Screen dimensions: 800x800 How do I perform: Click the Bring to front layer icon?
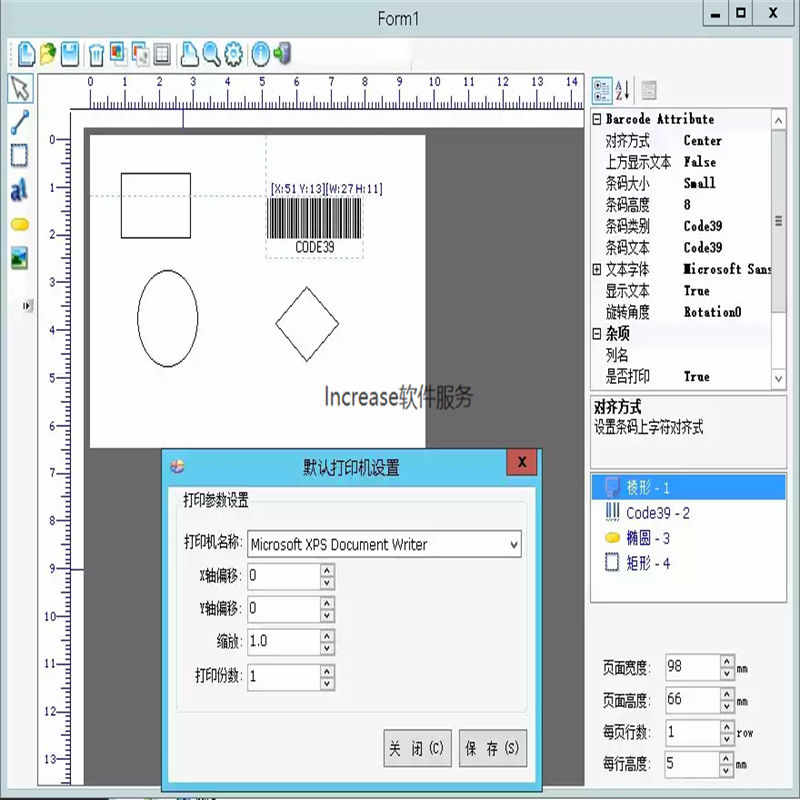coord(118,53)
